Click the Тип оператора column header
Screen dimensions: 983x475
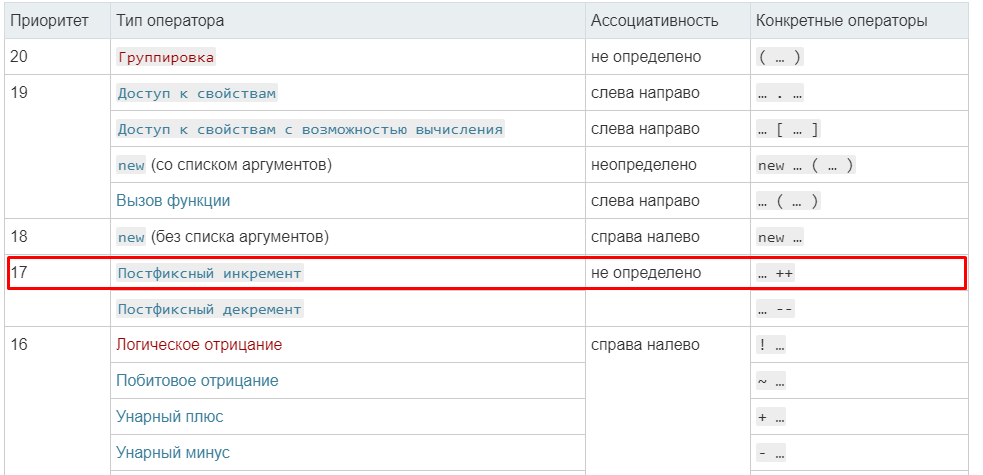pyautogui.click(x=170, y=20)
